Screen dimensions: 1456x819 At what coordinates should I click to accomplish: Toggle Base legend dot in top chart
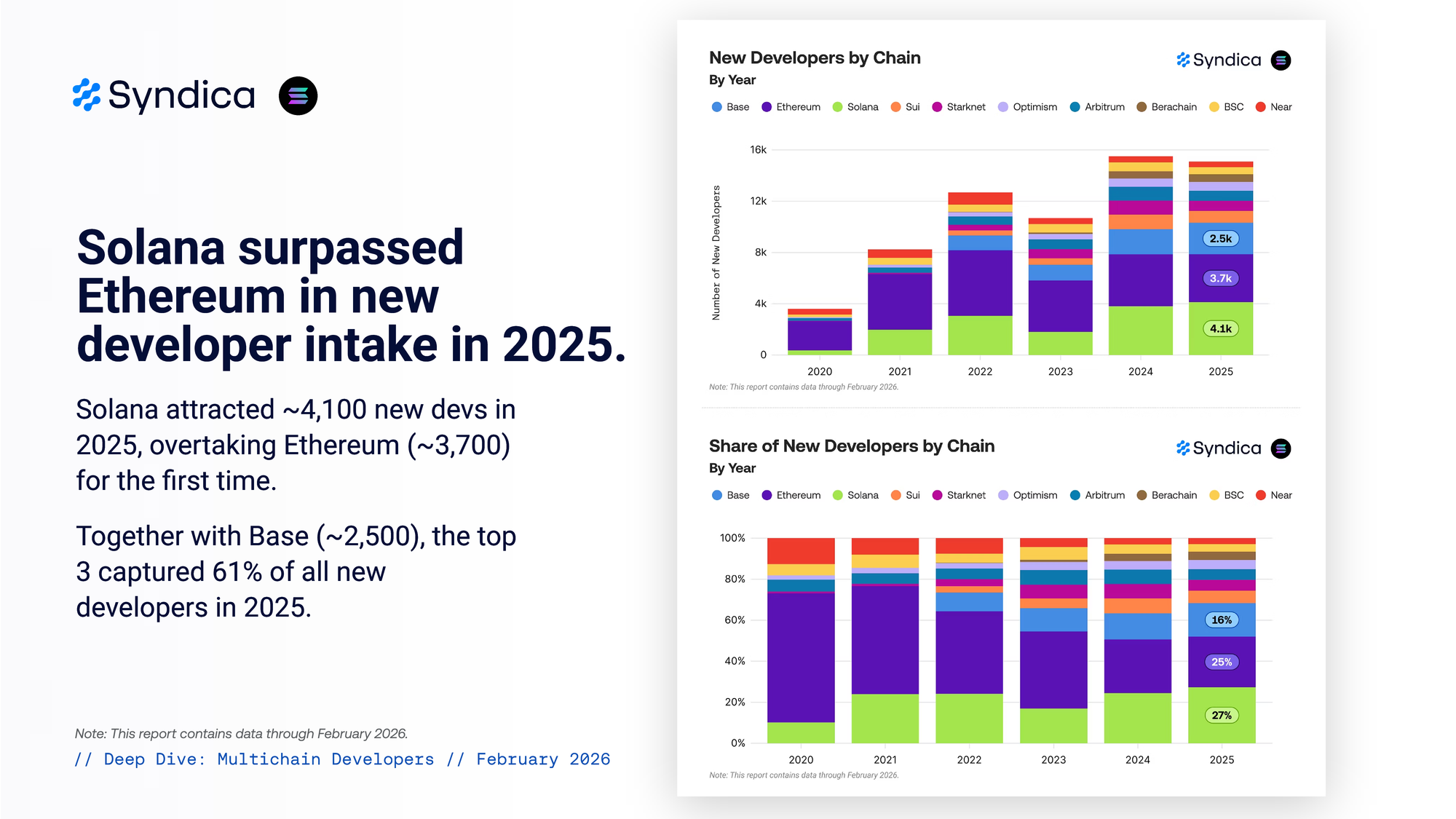click(717, 107)
